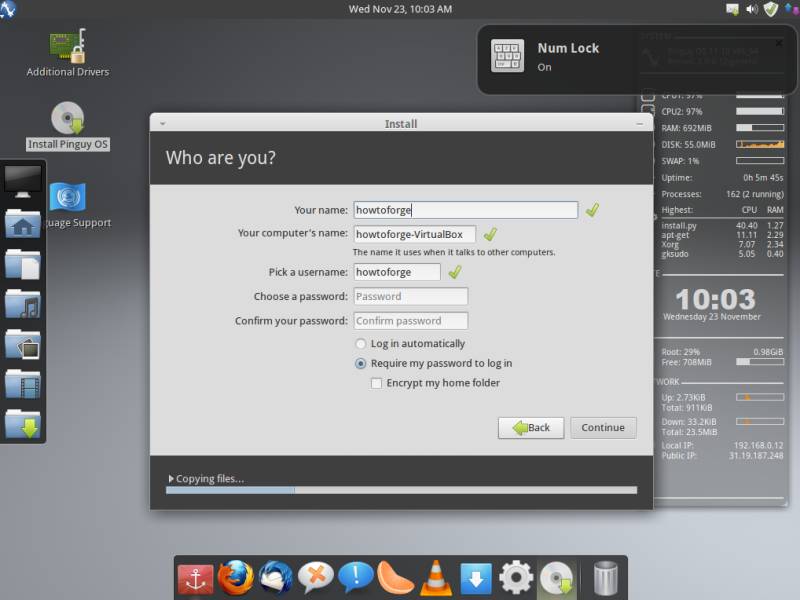Open the chat bubble with orange X icon
Screen dimensions: 800x600
click(316, 578)
